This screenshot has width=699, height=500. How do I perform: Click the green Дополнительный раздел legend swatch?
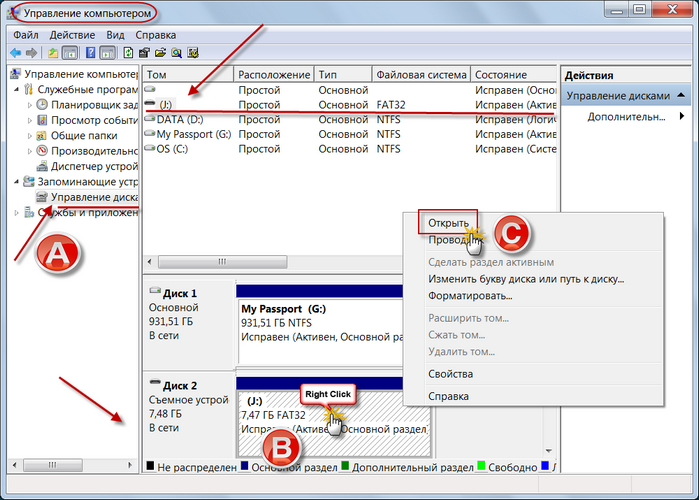point(345,466)
